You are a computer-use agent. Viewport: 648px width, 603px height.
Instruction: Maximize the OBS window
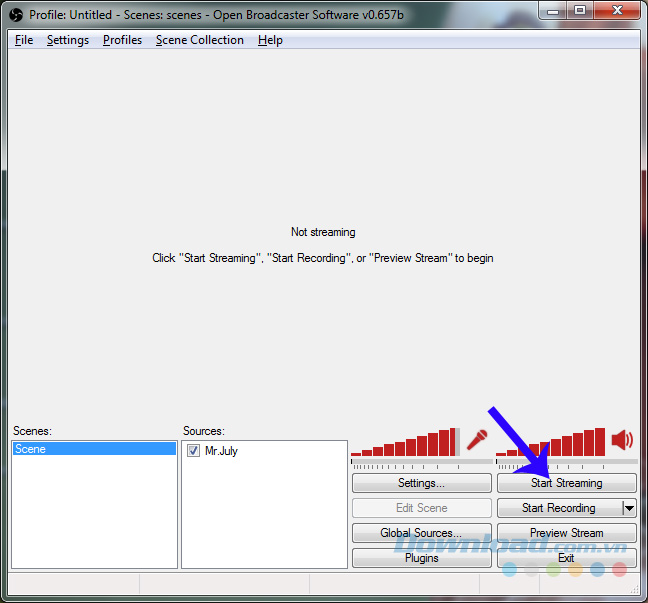click(580, 11)
